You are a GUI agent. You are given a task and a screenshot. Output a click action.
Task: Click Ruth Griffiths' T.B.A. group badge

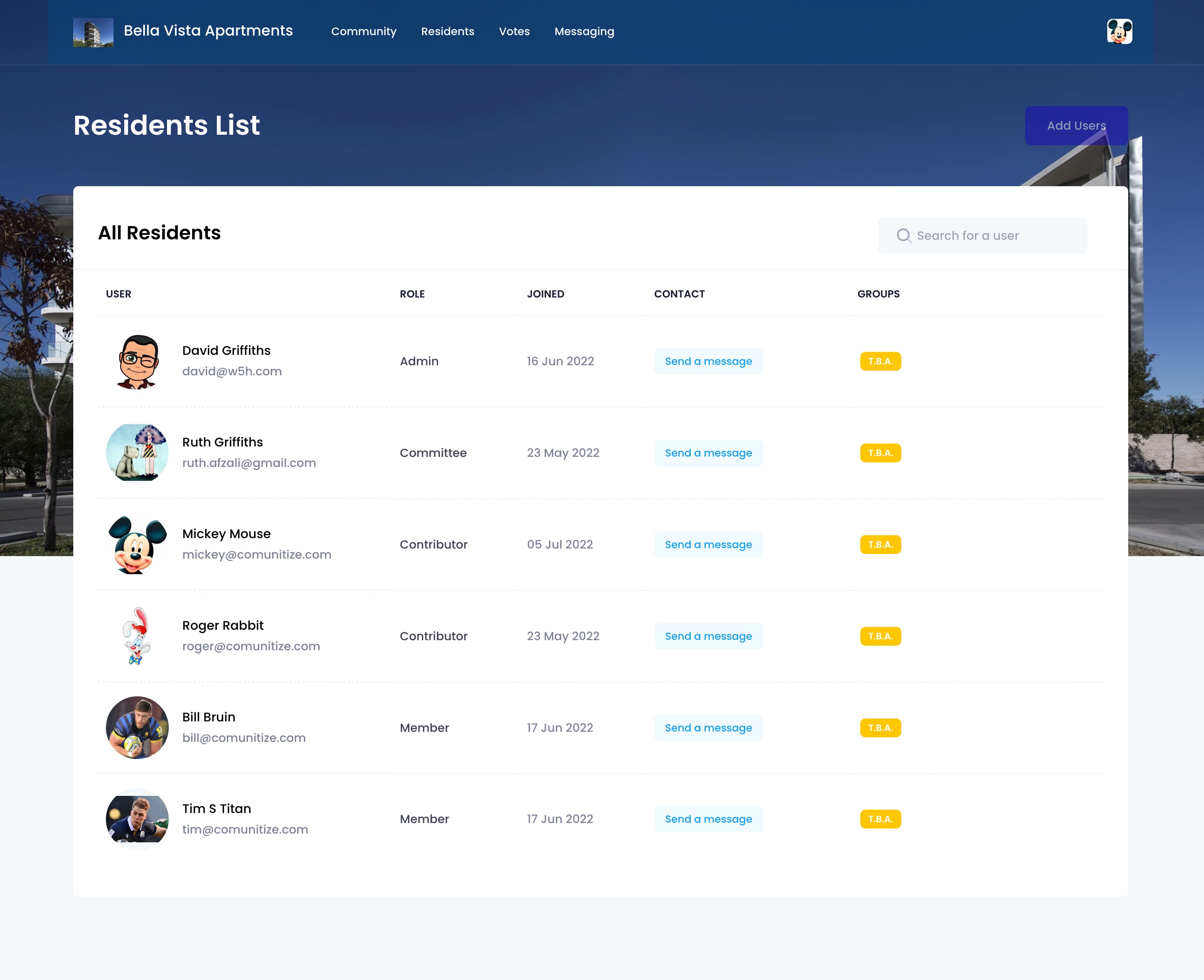coord(880,453)
